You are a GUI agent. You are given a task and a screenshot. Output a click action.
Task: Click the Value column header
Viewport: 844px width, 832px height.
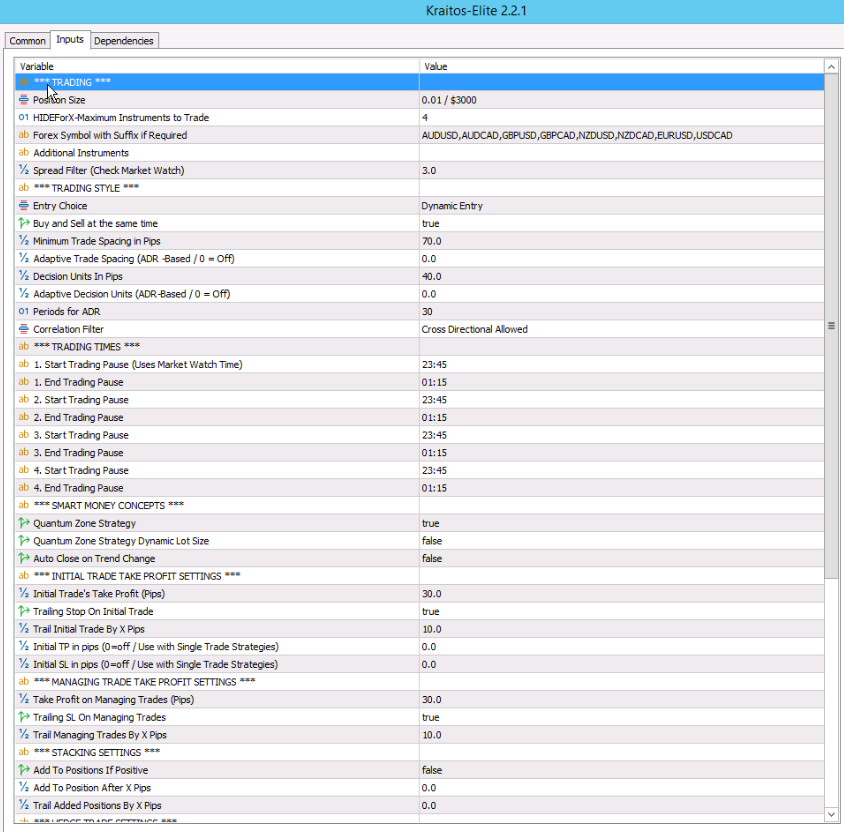(622, 66)
